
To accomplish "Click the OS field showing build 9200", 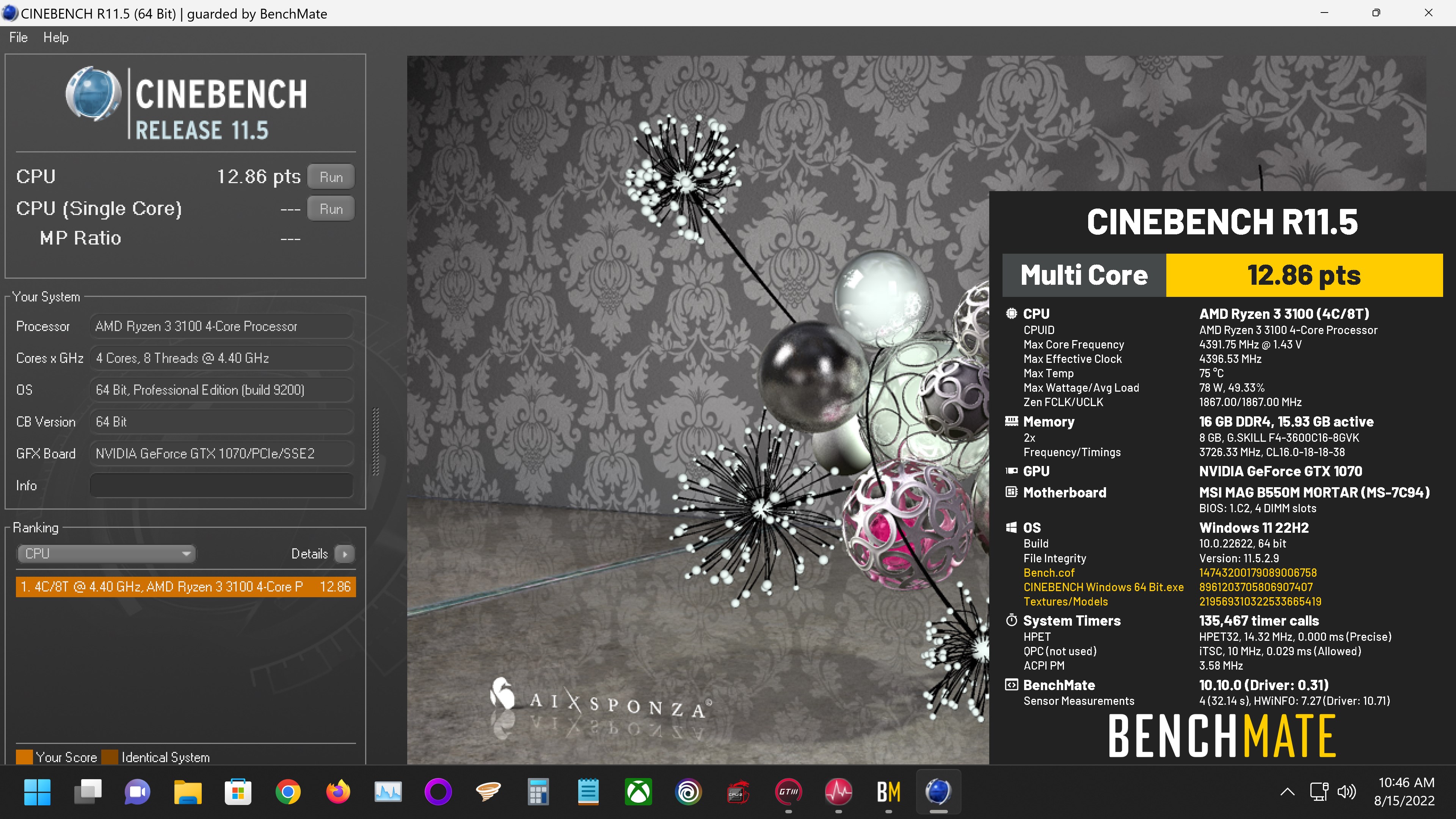I will (221, 390).
